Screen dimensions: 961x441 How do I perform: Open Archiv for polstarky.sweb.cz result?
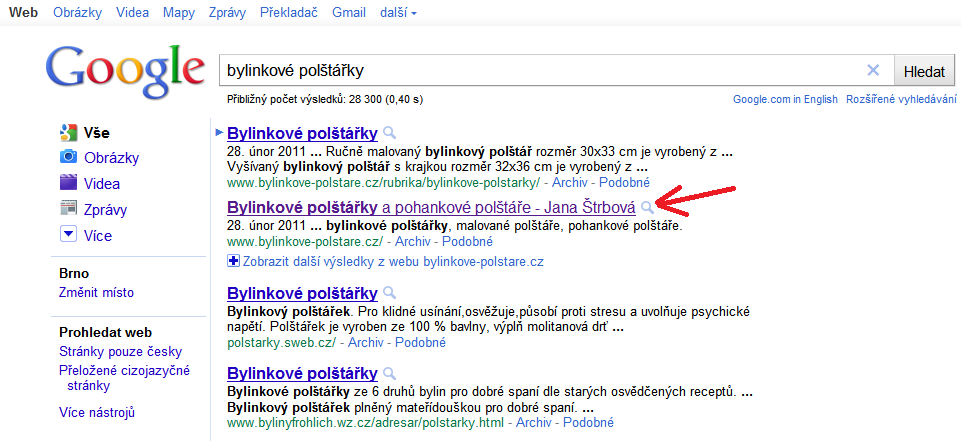(366, 342)
